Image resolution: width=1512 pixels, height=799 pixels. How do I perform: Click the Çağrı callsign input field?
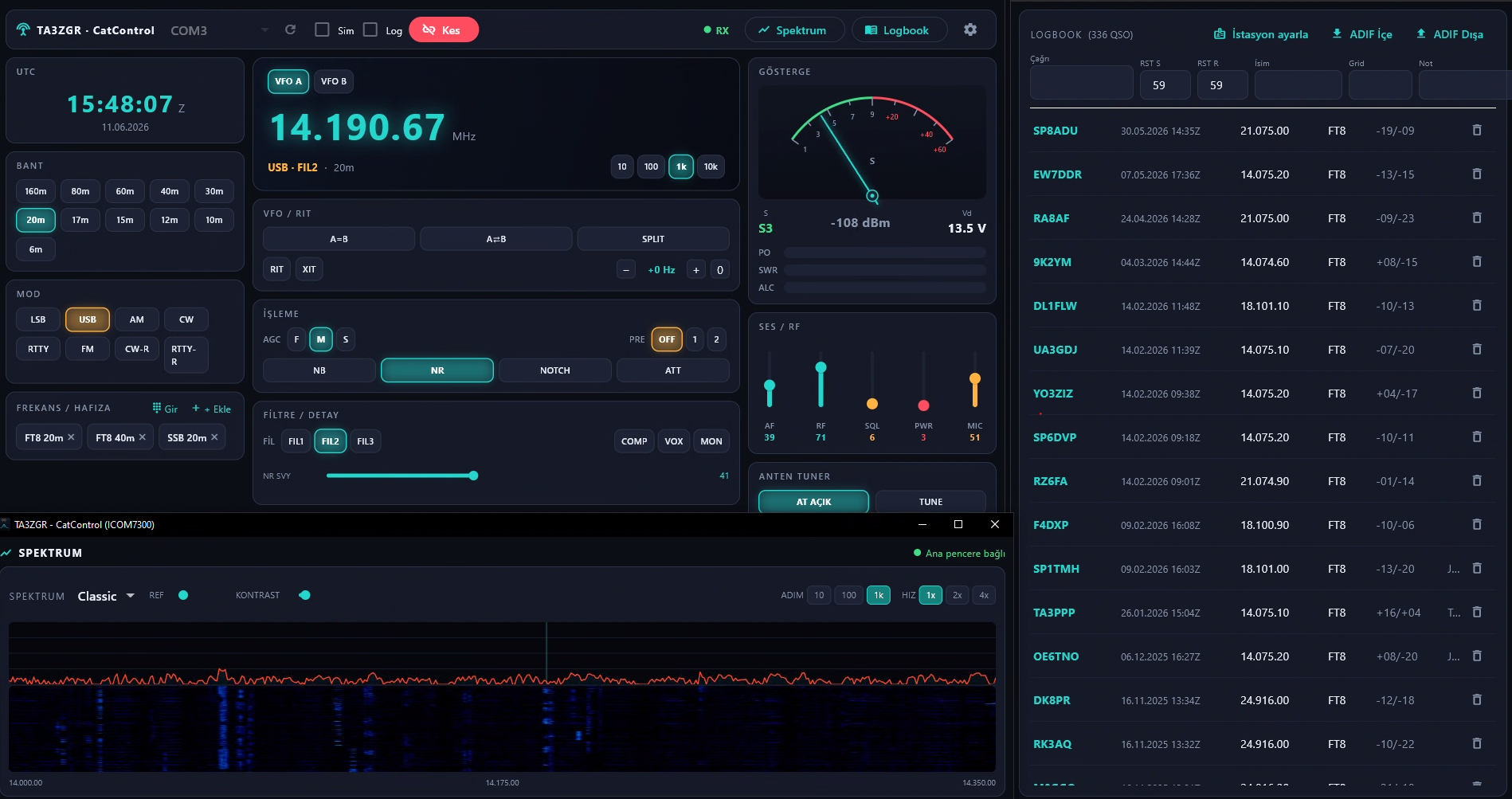(x=1081, y=84)
